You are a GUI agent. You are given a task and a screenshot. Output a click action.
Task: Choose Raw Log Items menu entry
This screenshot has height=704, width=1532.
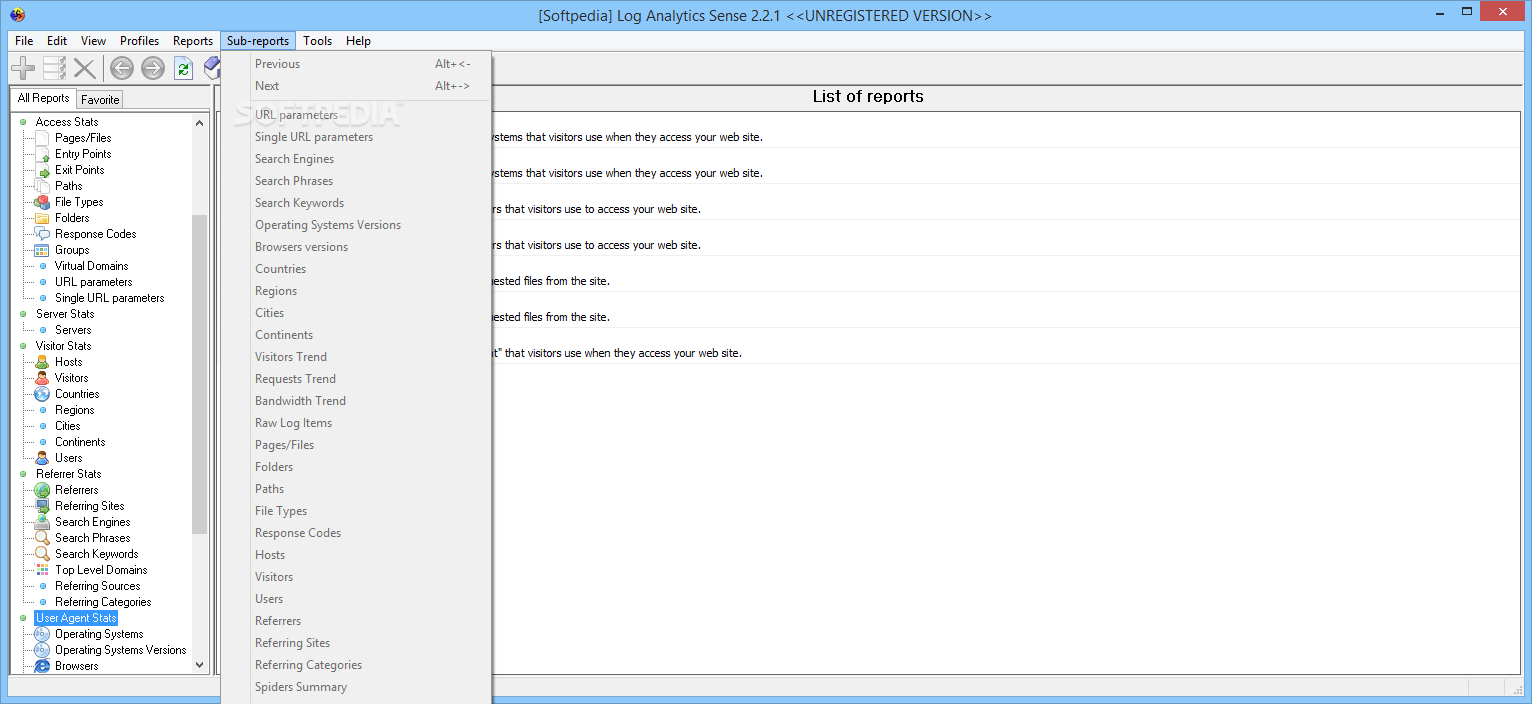[x=293, y=423]
